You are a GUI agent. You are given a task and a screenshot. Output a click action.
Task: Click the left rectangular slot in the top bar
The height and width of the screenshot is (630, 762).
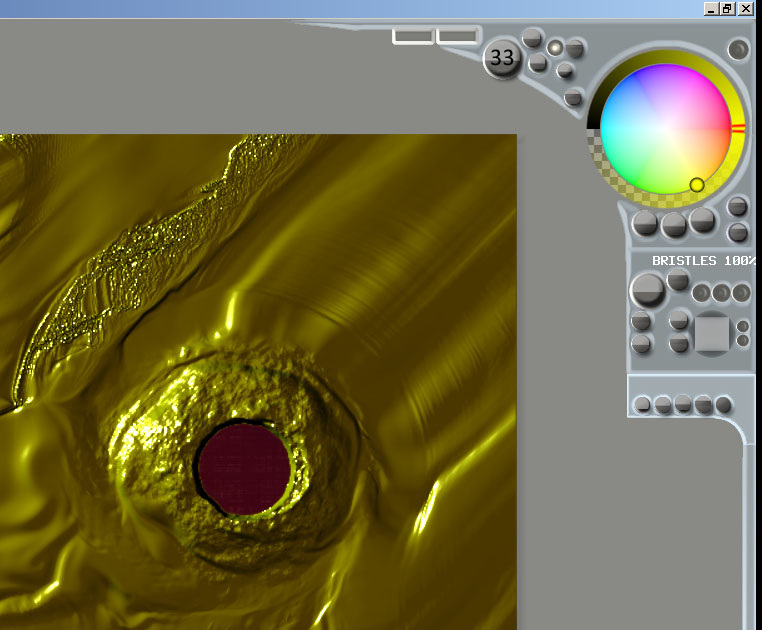coord(413,36)
